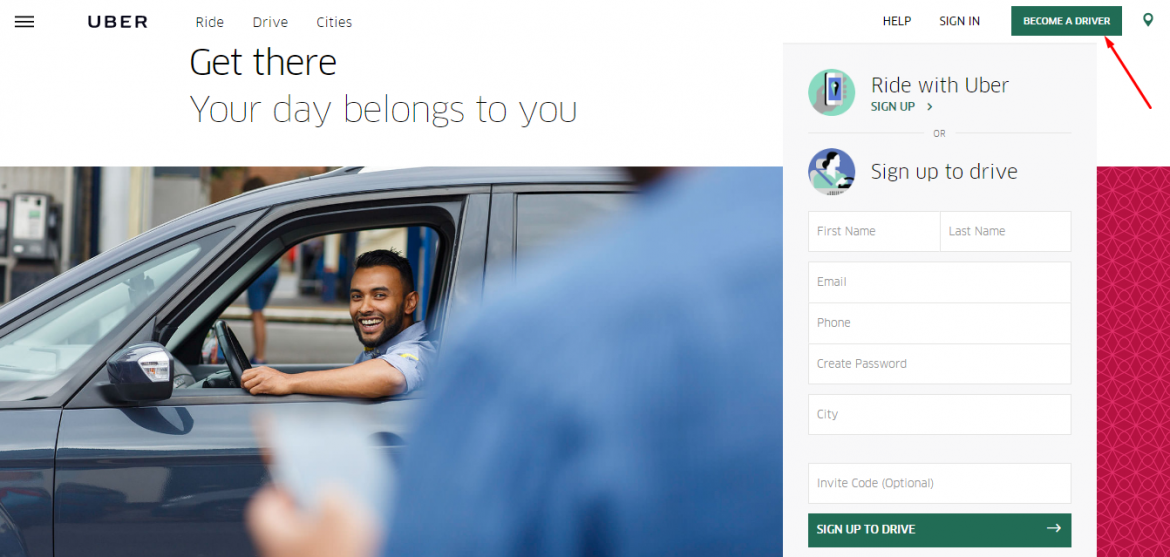Go to the HELP page
The width and height of the screenshot is (1170, 557).
[x=897, y=21]
